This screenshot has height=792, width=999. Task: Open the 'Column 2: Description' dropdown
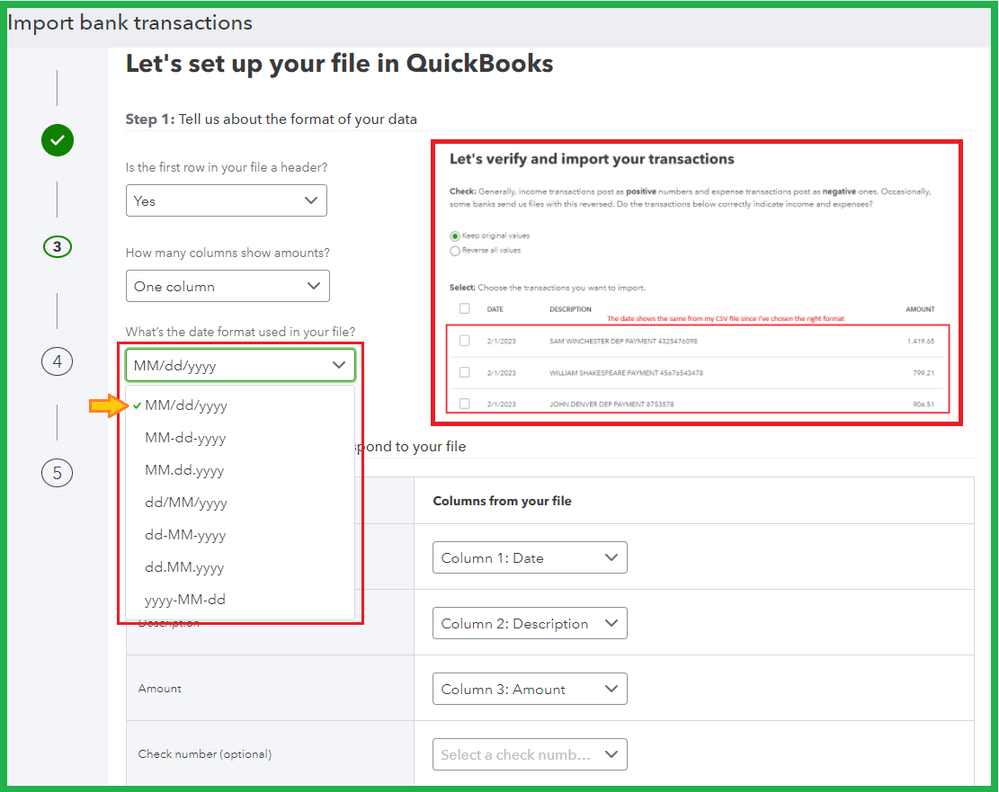(x=529, y=624)
